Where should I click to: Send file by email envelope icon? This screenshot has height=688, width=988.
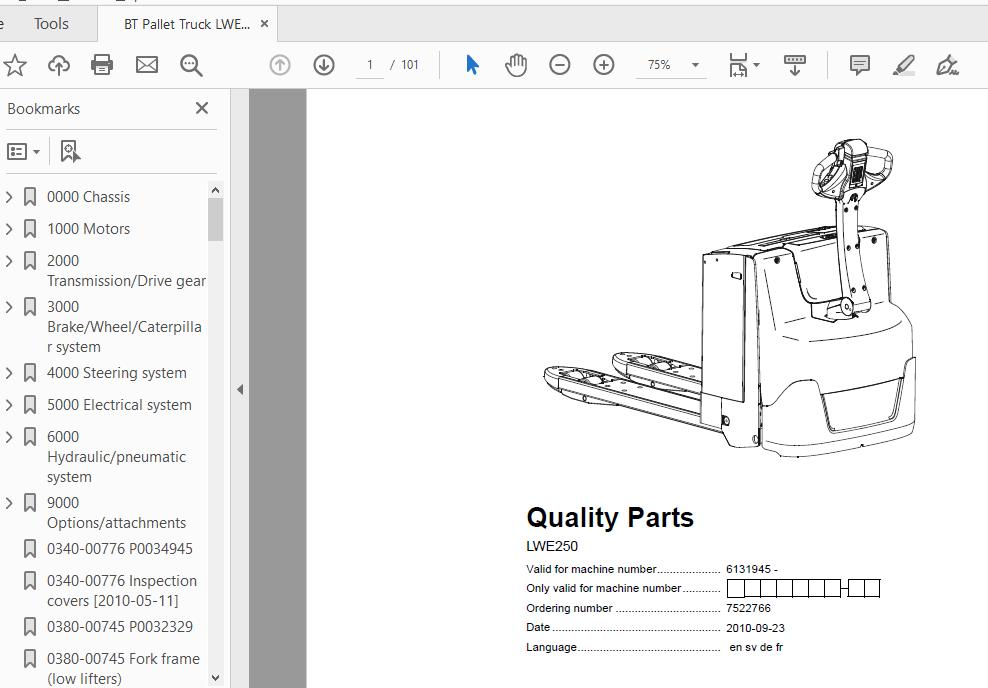[x=147, y=65]
